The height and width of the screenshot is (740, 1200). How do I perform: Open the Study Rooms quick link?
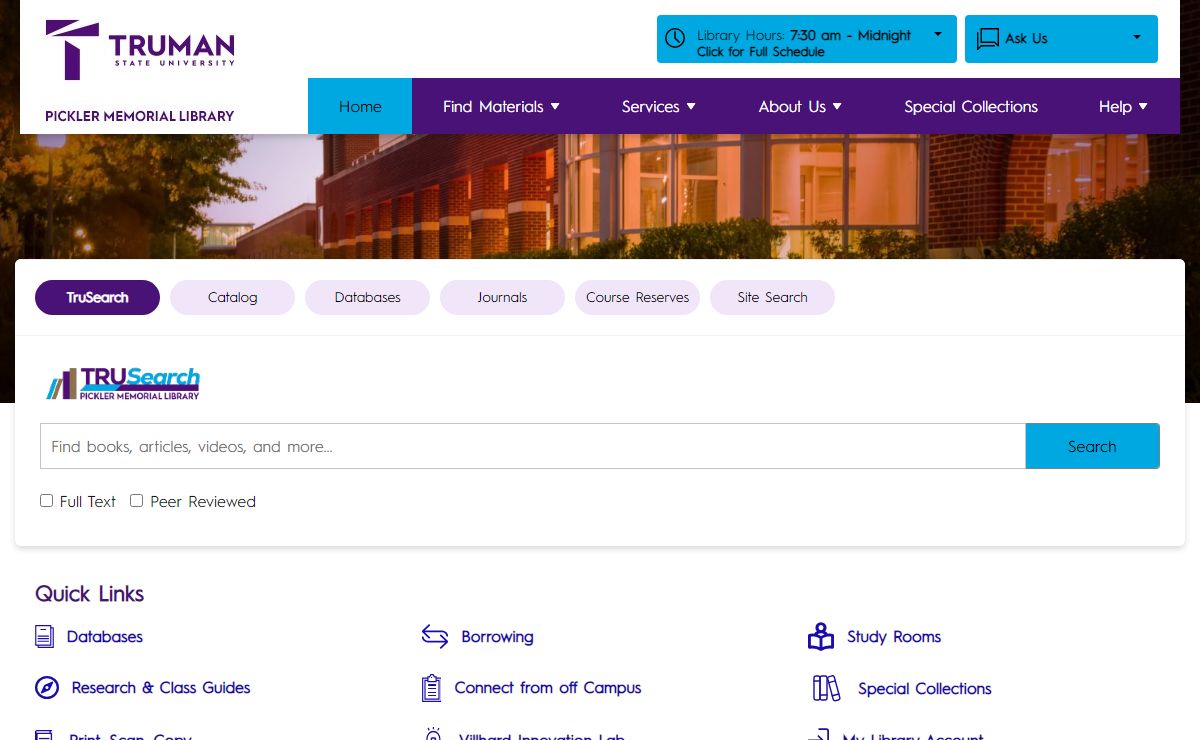pos(894,636)
